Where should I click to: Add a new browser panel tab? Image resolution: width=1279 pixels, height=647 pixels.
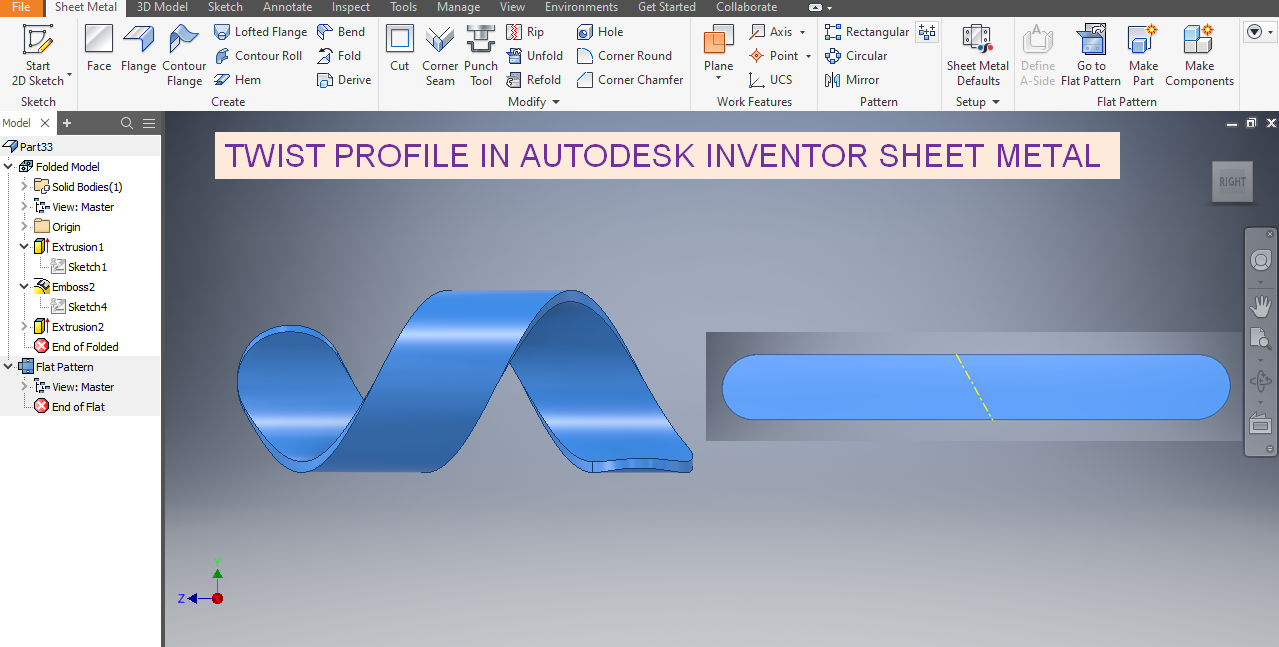click(67, 123)
